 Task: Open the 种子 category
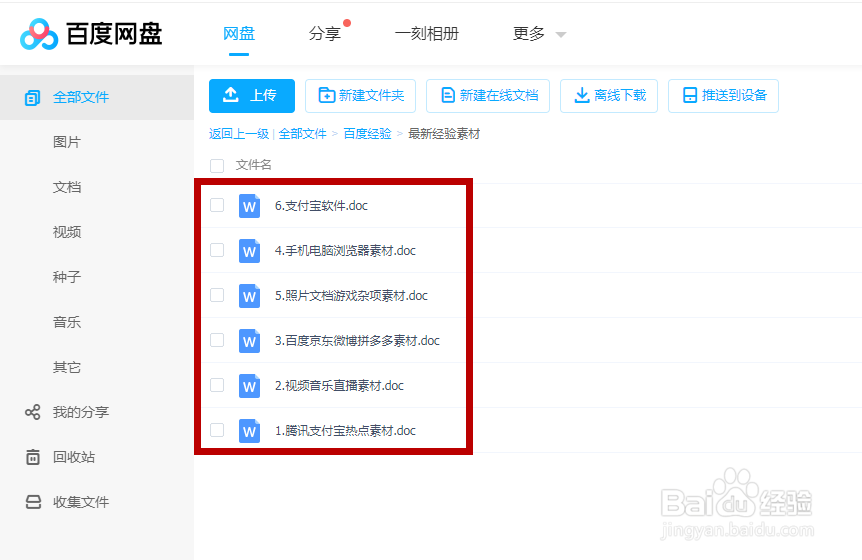(x=67, y=277)
